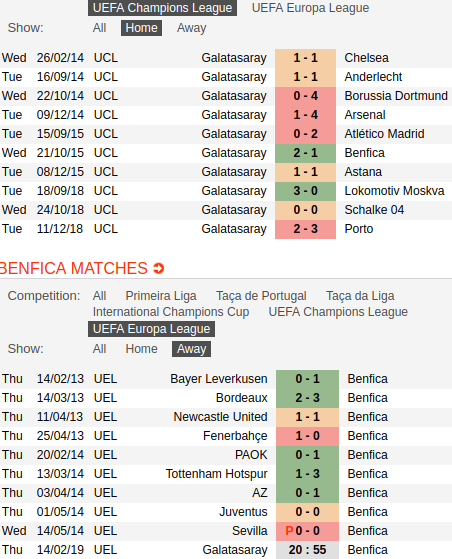Open upcoming Galatasaray vs Benfica 20:55 match

(307, 550)
